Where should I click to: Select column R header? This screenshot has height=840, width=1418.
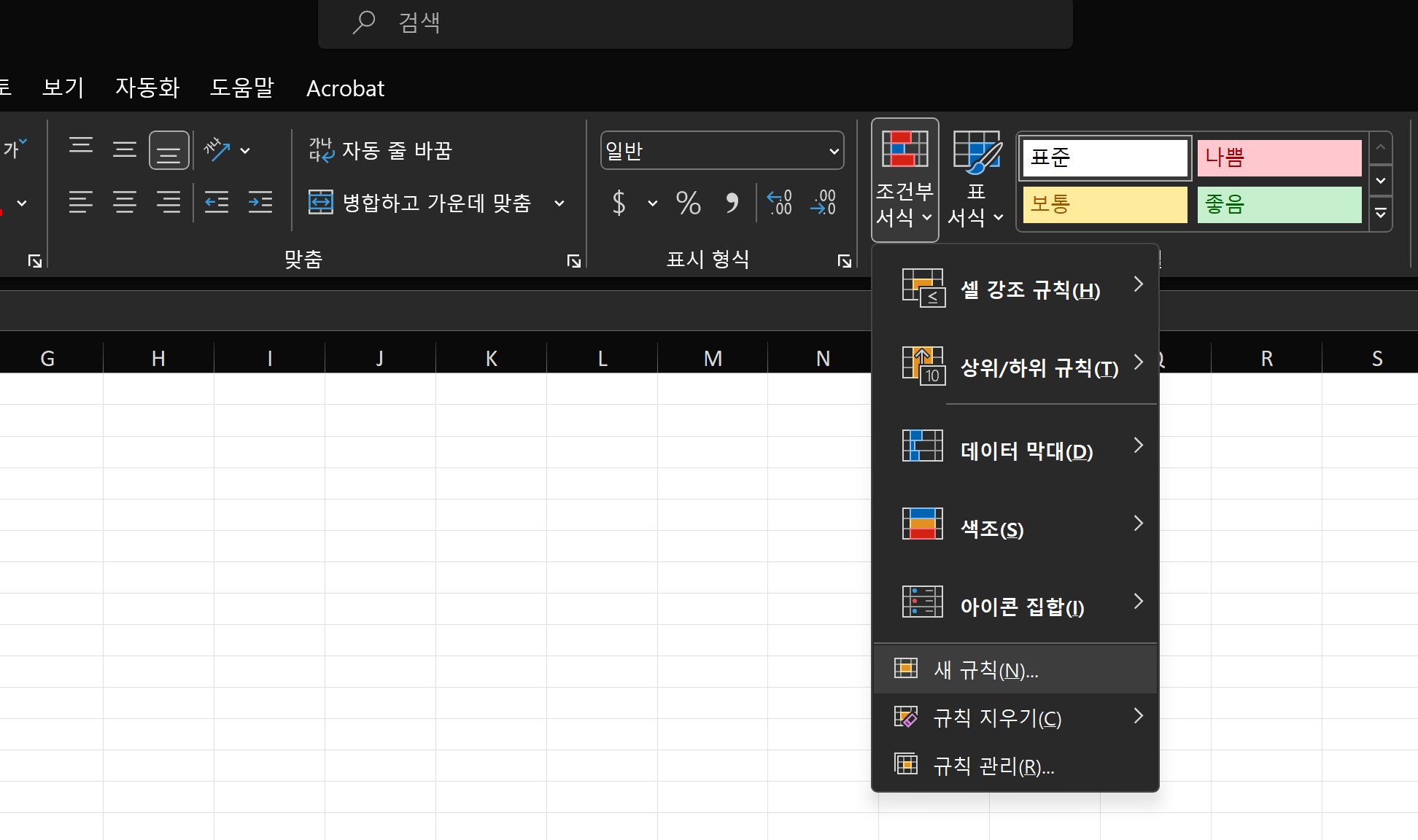(1266, 358)
